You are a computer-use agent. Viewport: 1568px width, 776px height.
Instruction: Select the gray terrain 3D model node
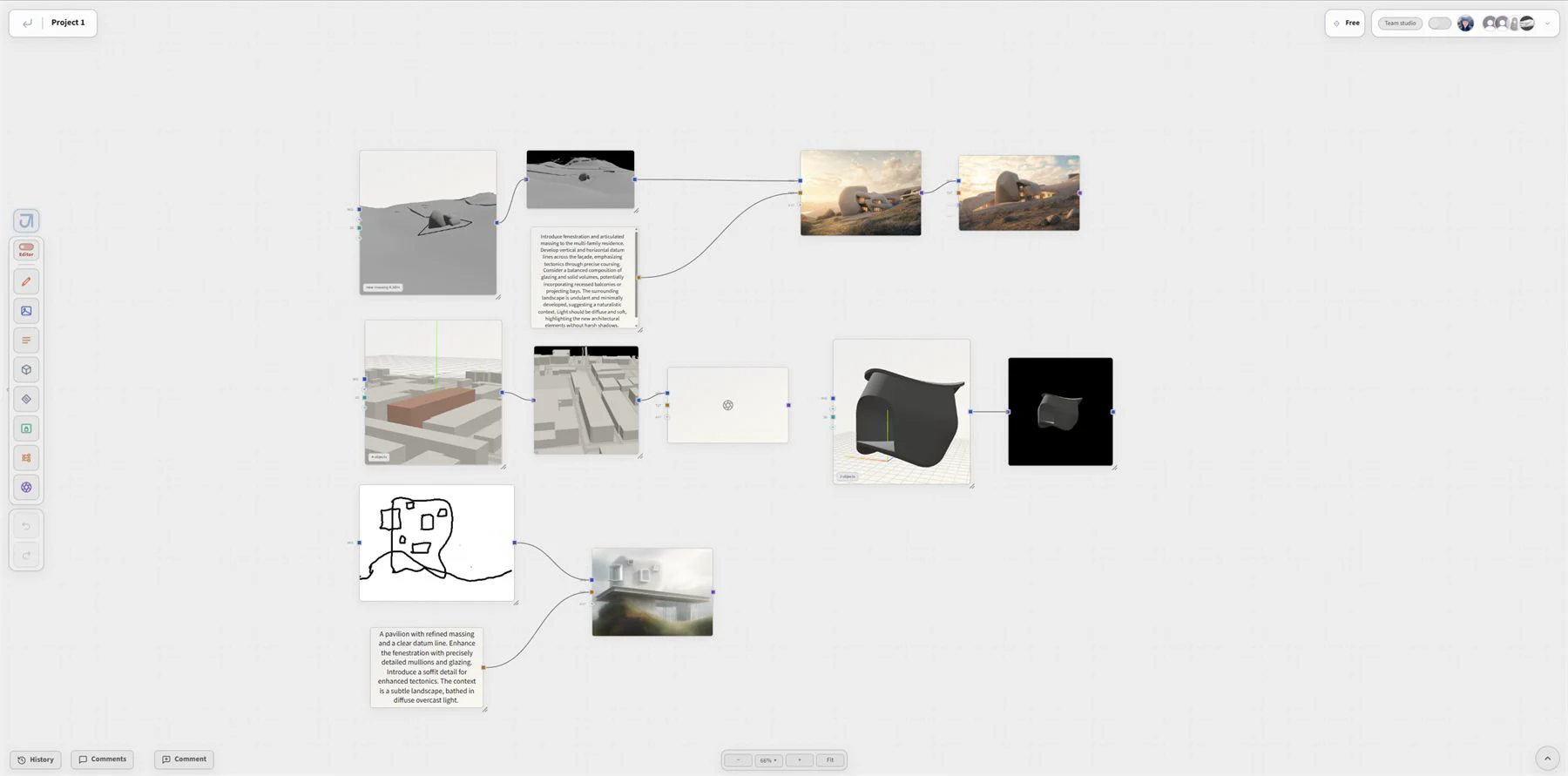(x=428, y=222)
